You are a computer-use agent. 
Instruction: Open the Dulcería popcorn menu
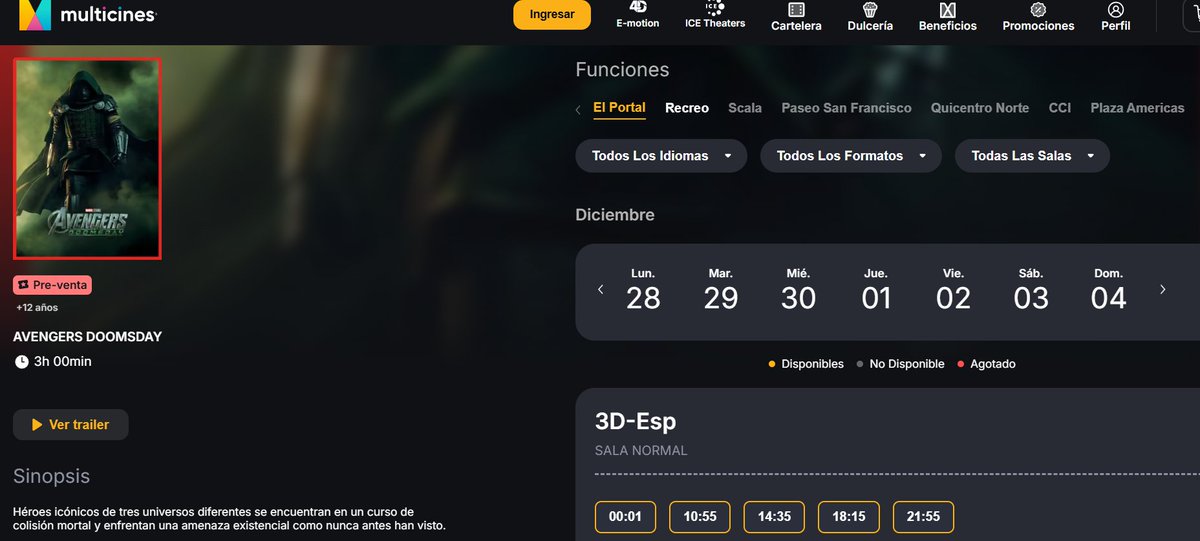pos(870,16)
